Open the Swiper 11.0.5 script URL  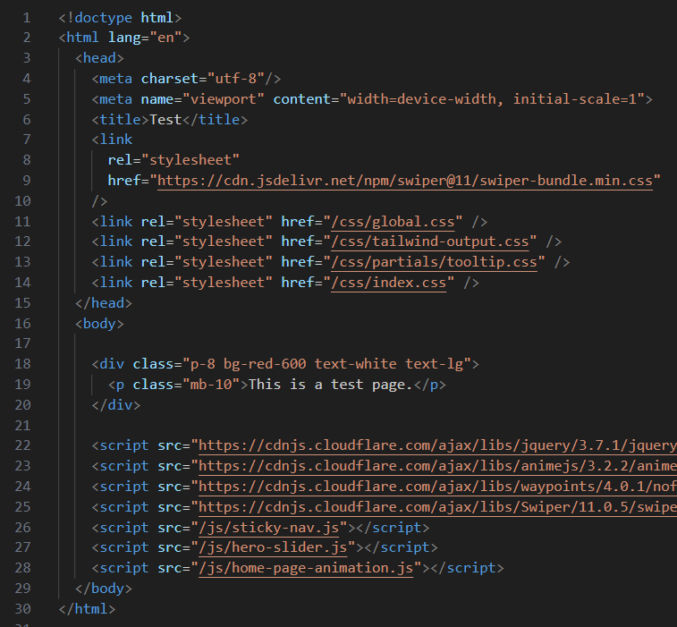[x=437, y=507]
